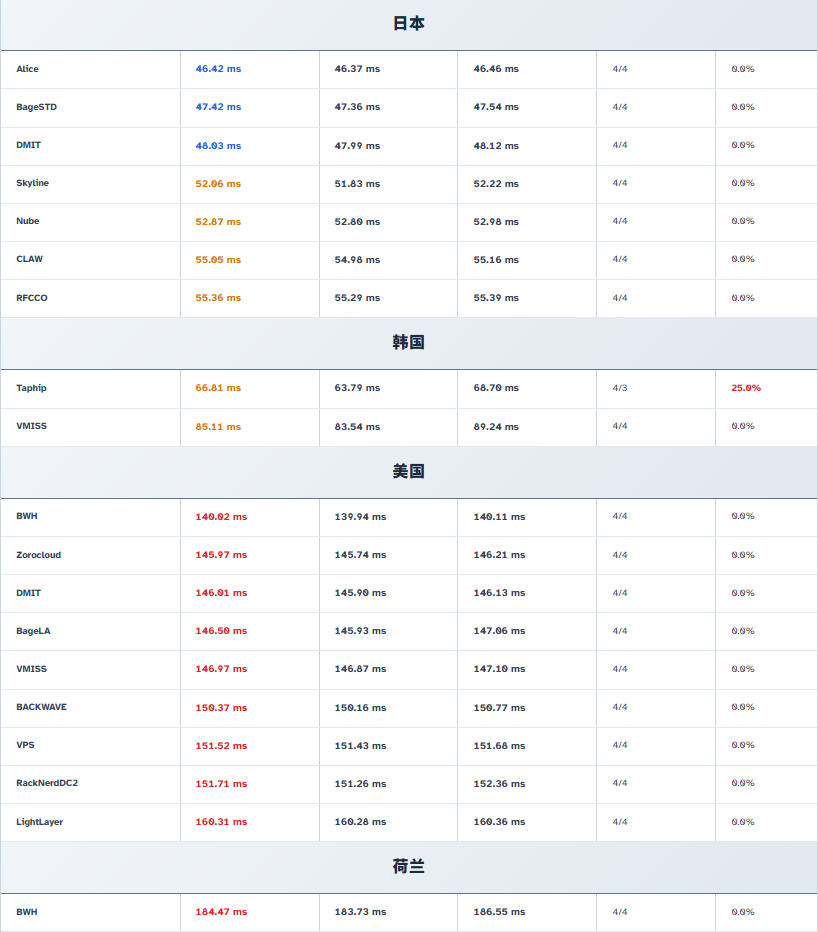Select VMISS in the 韩国 section
This screenshot has height=932, width=818.
[x=31, y=426]
